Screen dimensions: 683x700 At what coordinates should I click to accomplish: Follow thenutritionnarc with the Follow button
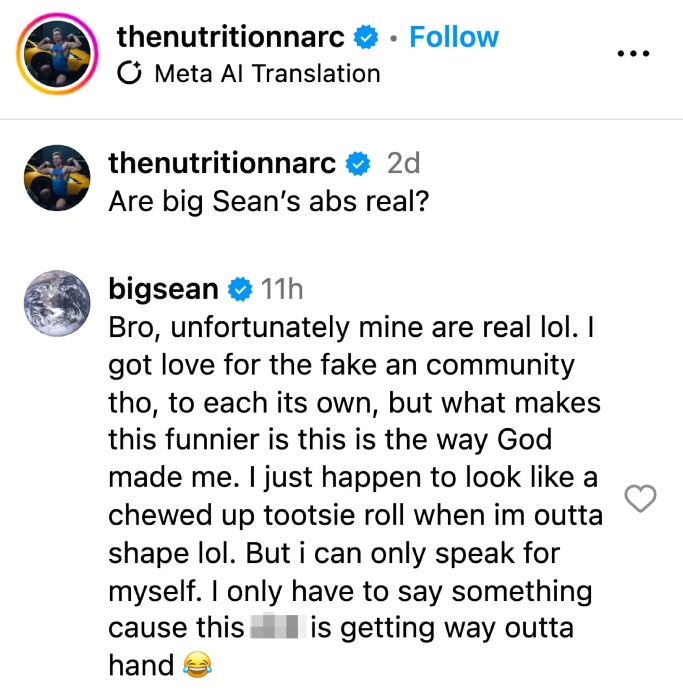coord(454,38)
